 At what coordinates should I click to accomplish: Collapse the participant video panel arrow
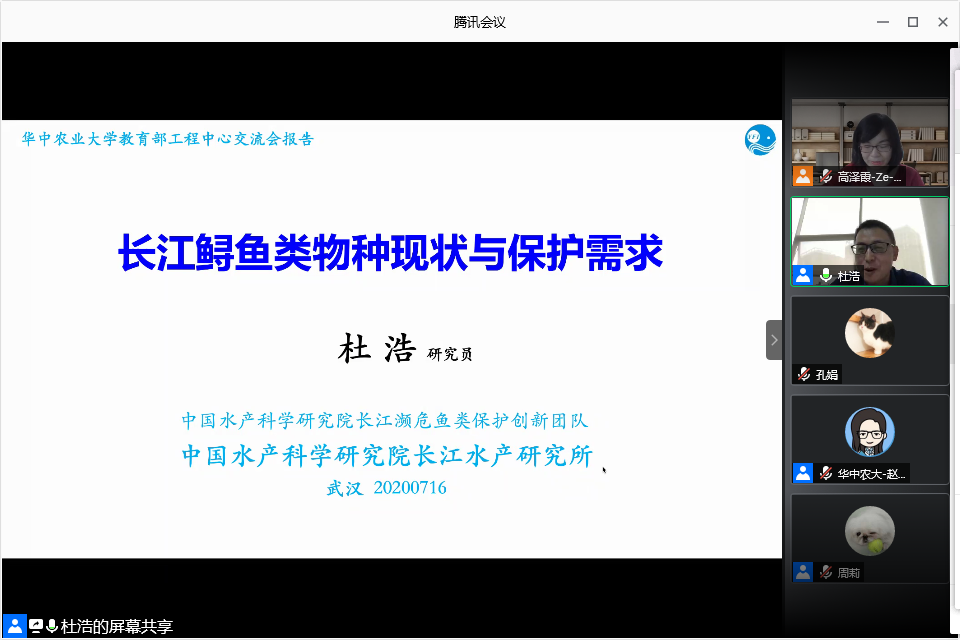[x=773, y=340]
